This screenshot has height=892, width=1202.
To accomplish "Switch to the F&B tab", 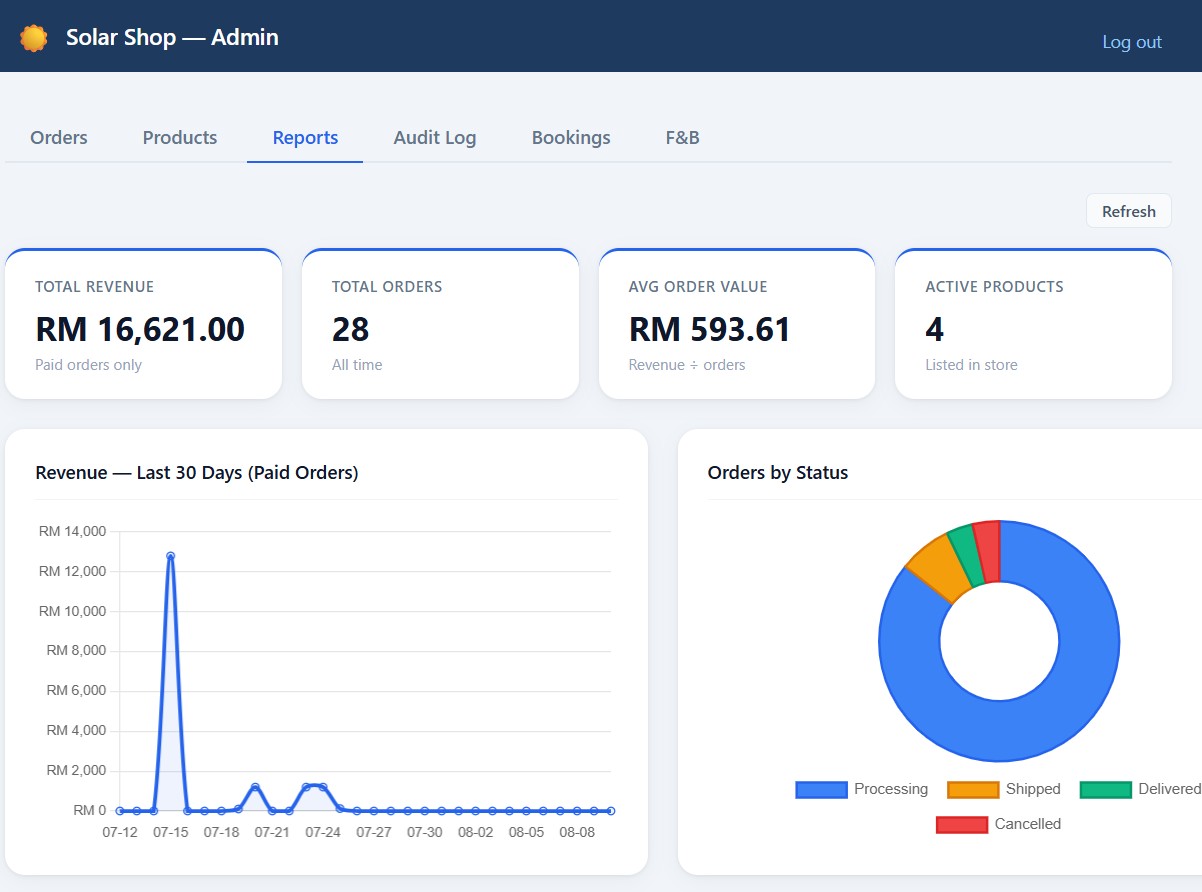I will [683, 138].
